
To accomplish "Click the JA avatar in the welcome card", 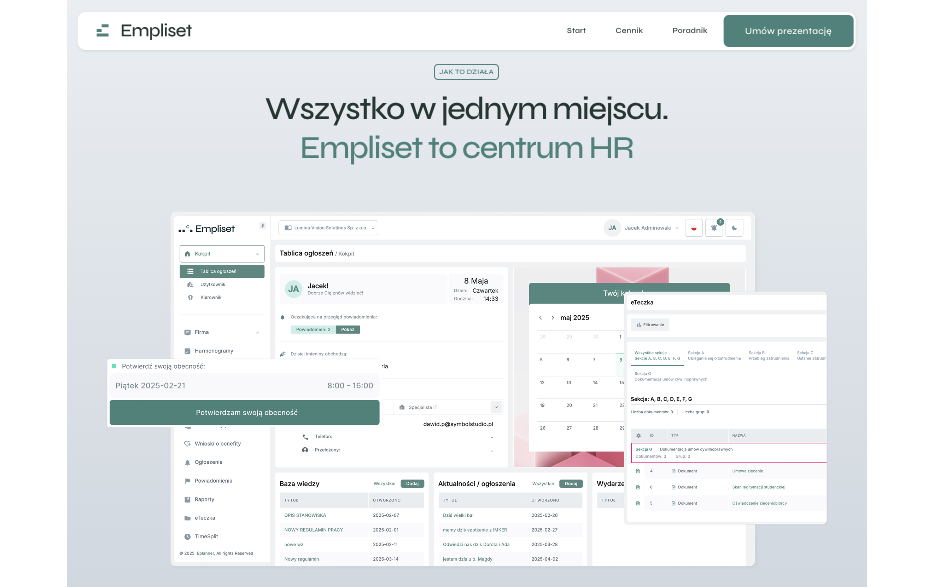I will click(x=294, y=289).
